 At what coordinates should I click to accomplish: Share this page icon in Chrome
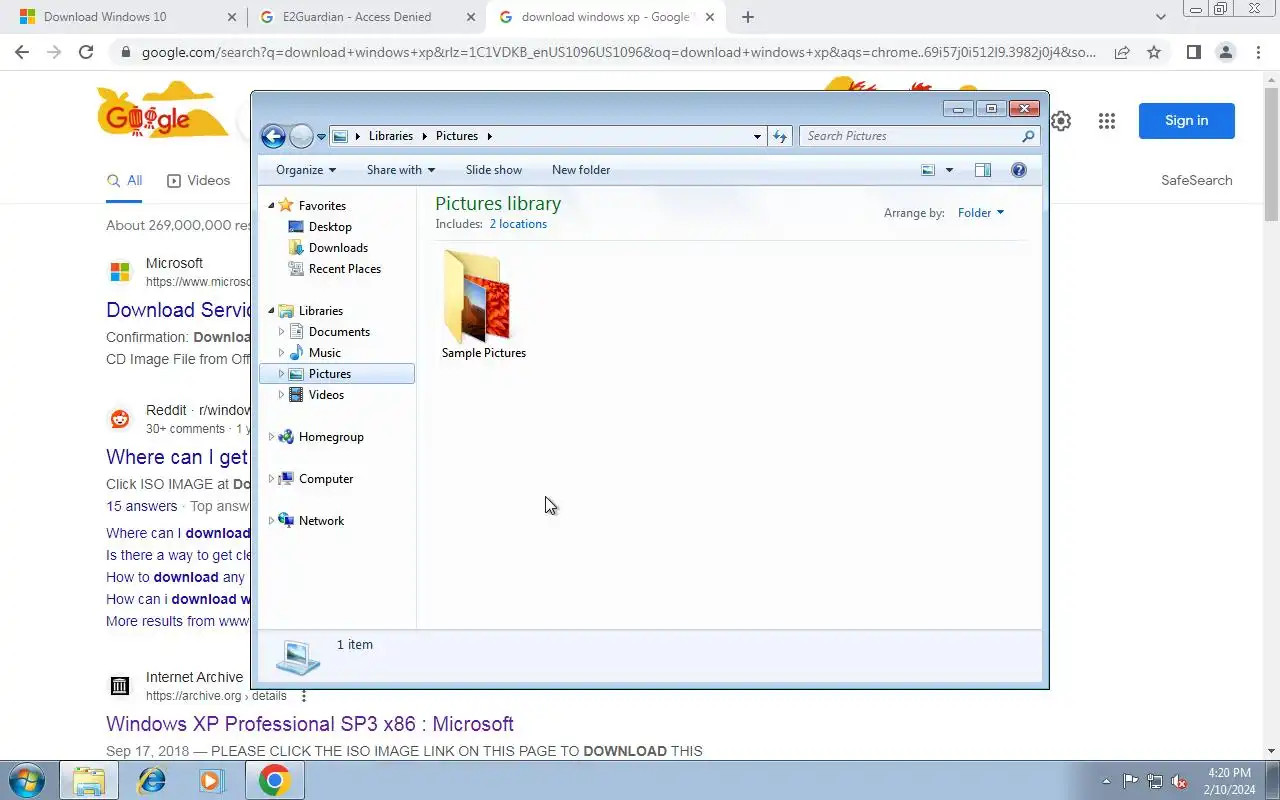coord(1122,52)
